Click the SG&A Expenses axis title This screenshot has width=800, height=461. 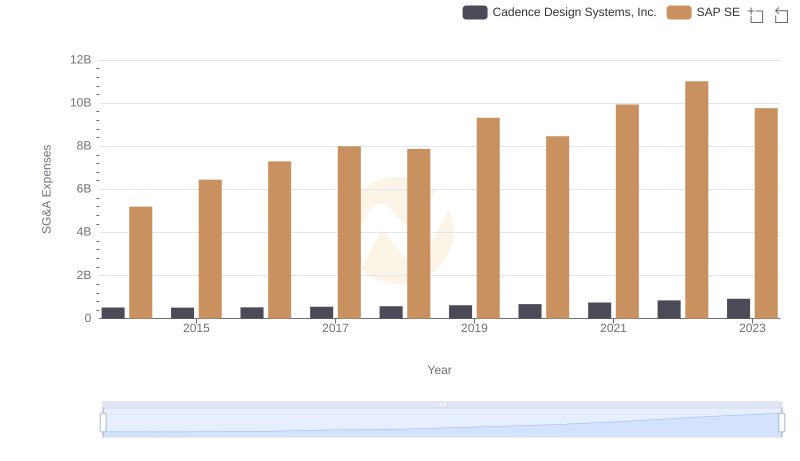[46, 189]
